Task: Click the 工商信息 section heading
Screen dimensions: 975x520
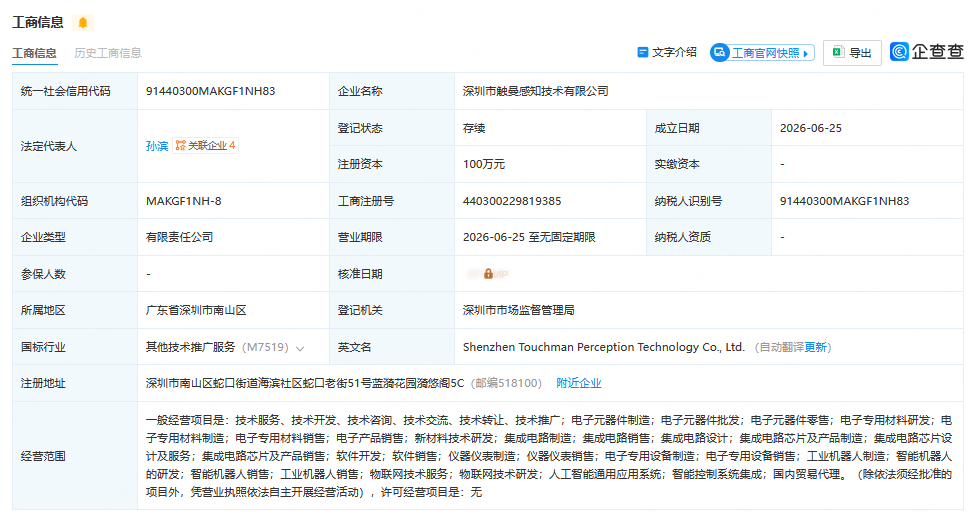Action: pyautogui.click(x=38, y=23)
